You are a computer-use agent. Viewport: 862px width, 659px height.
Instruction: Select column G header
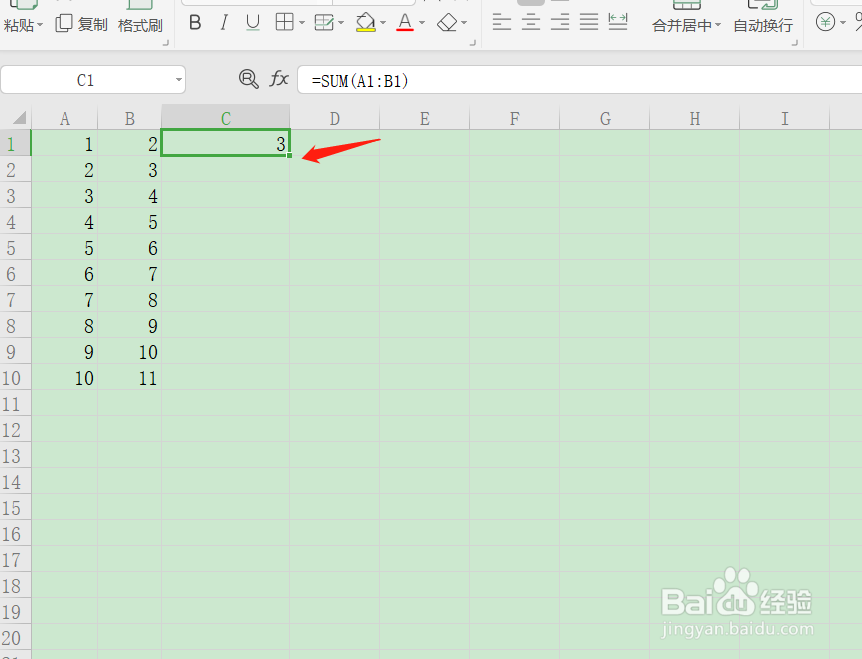(605, 118)
